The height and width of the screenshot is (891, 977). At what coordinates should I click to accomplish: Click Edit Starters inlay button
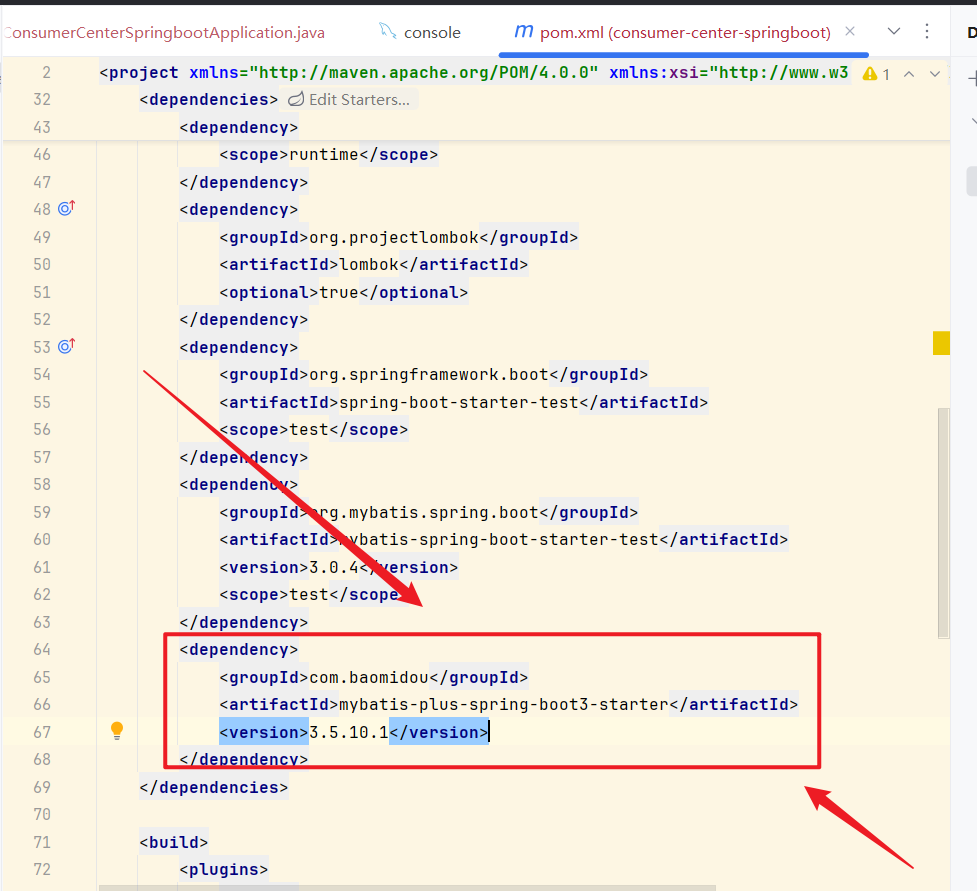pos(349,100)
